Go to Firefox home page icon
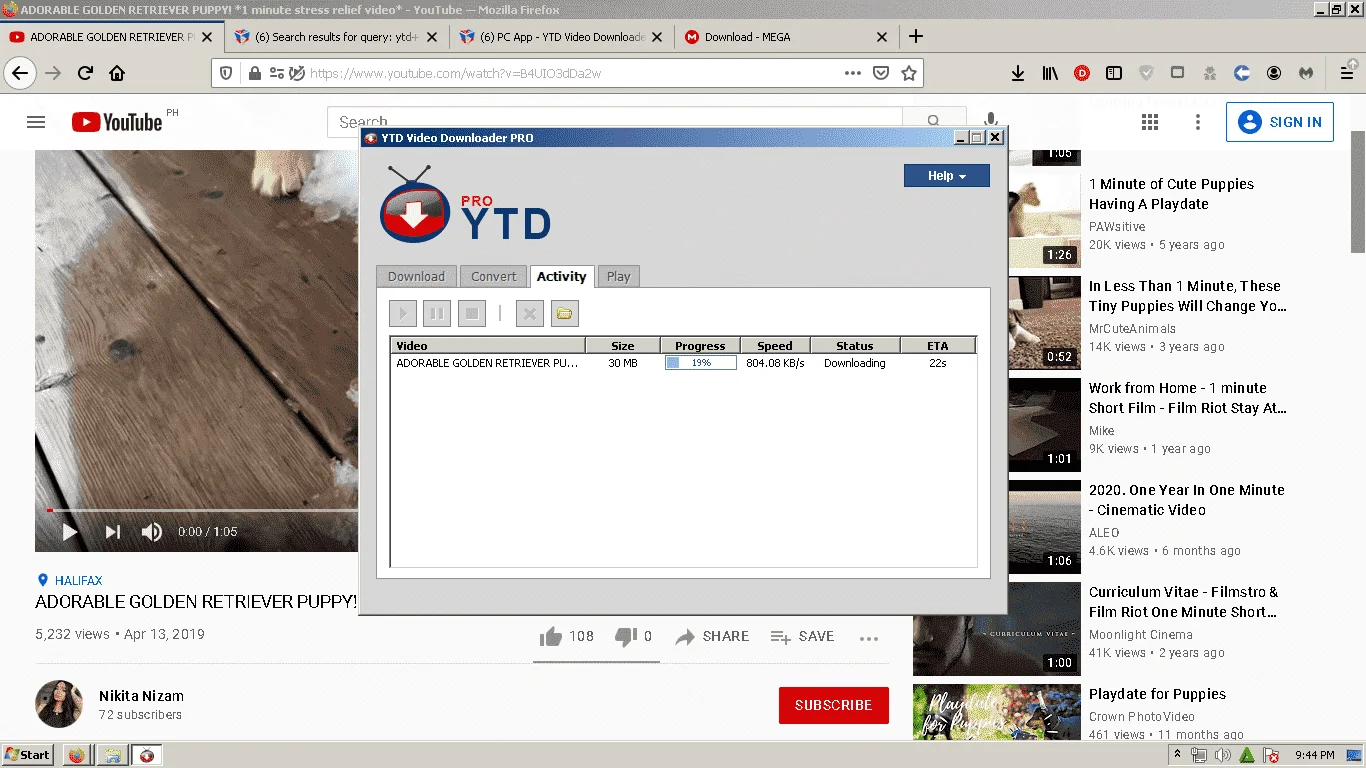 (117, 73)
